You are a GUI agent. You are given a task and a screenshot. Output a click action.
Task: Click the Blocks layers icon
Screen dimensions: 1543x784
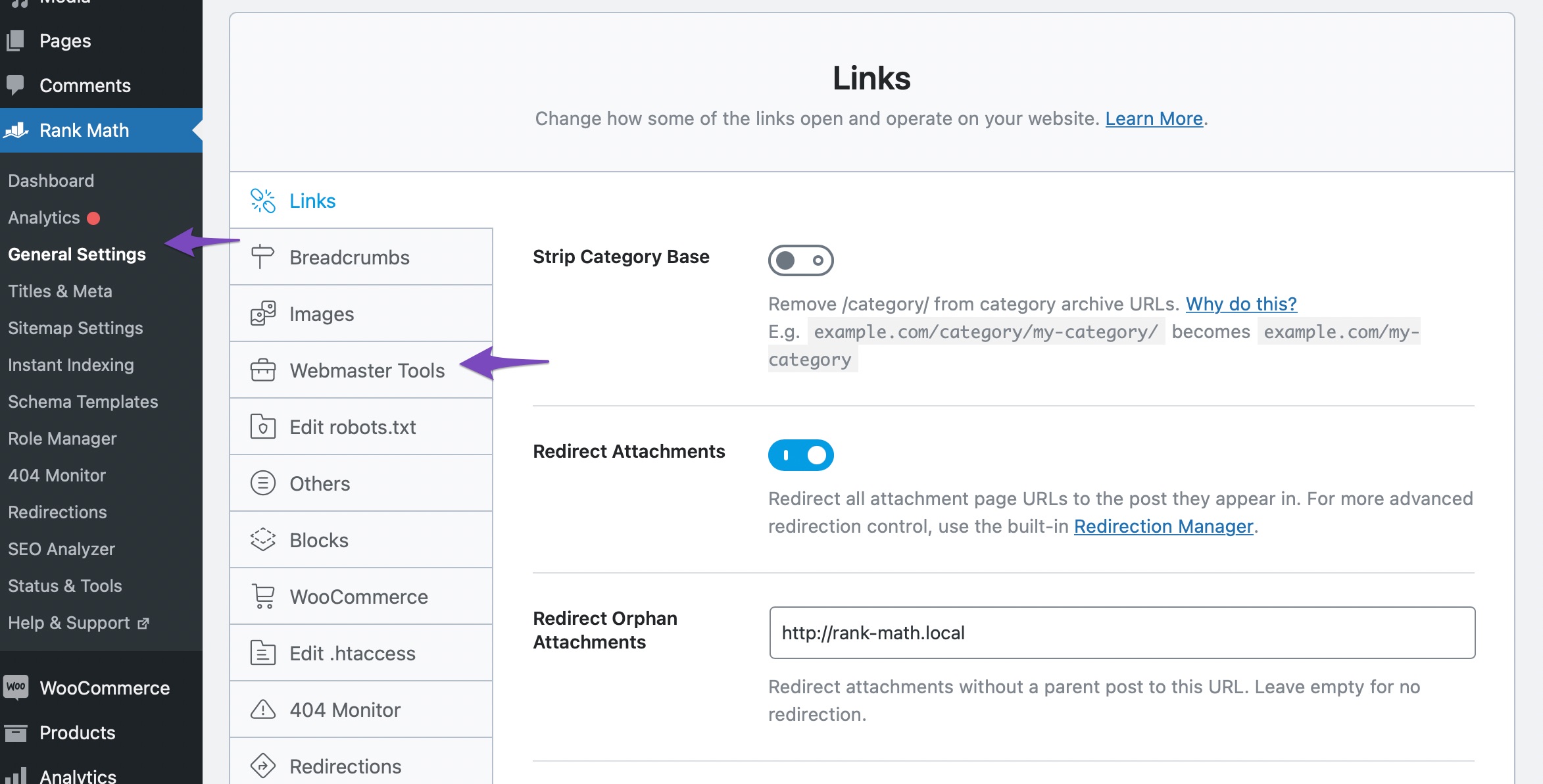[x=262, y=540]
